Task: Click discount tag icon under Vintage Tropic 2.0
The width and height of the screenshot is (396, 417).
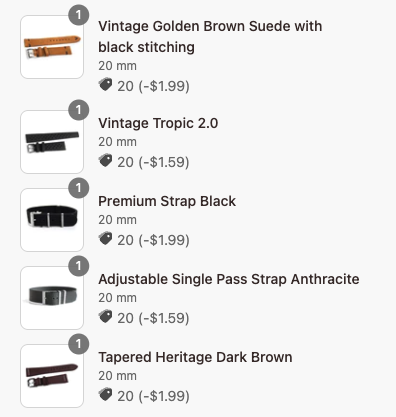Action: [105, 161]
